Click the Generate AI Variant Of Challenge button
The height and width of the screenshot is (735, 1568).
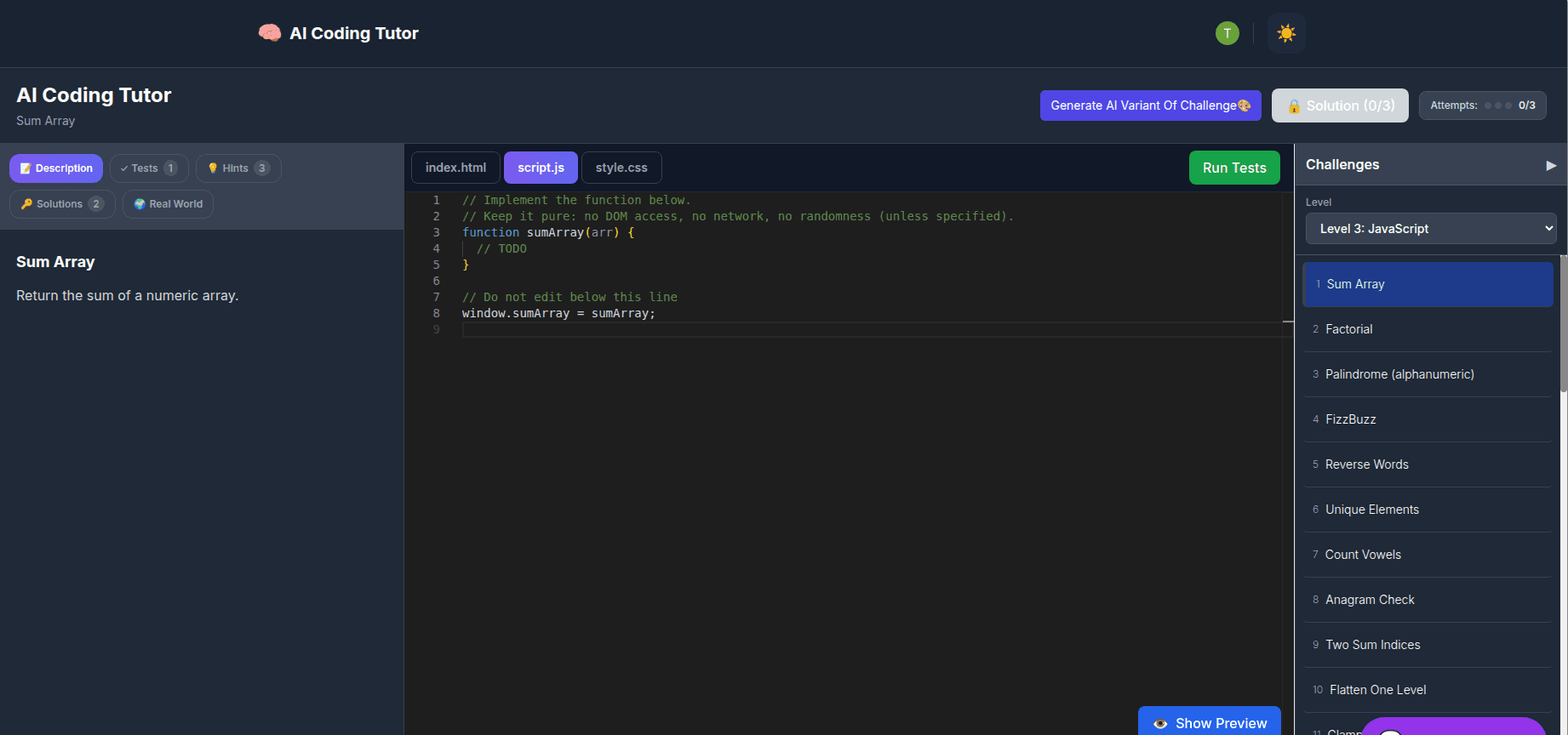point(1150,105)
